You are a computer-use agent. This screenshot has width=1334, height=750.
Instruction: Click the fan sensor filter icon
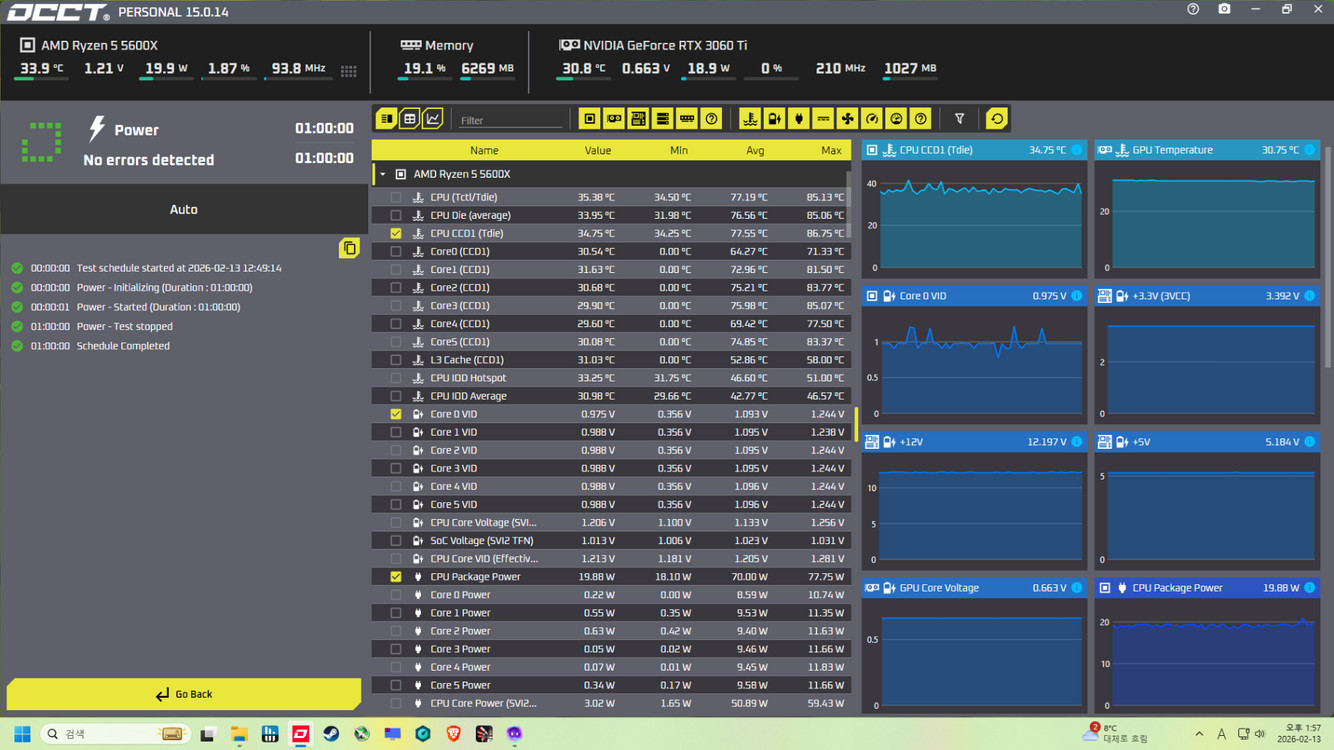847,119
